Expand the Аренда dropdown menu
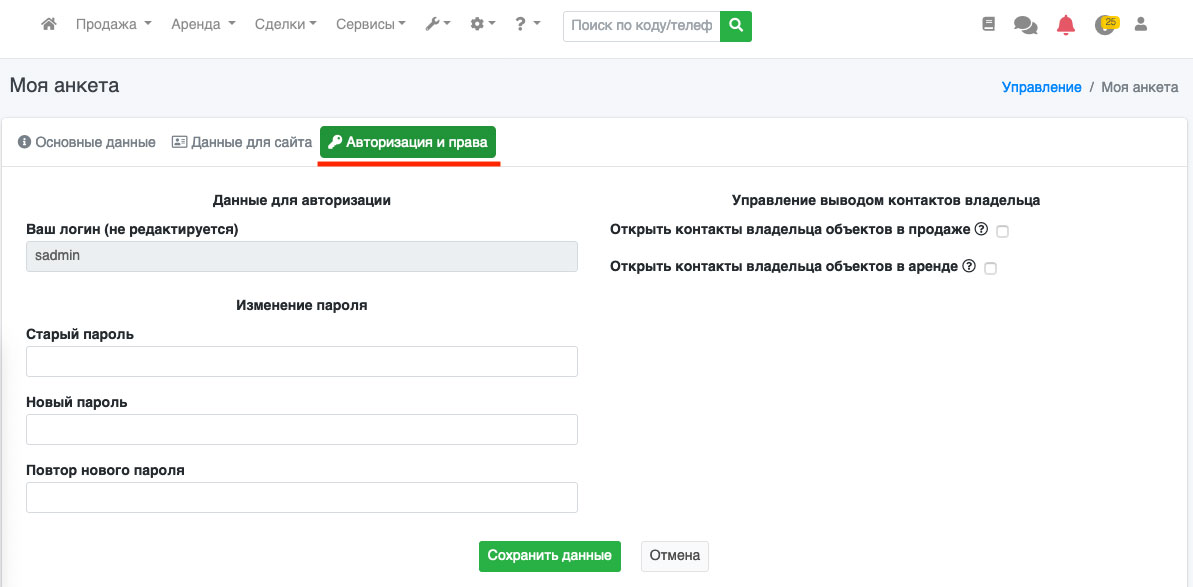The width and height of the screenshot is (1193, 587). [203, 25]
